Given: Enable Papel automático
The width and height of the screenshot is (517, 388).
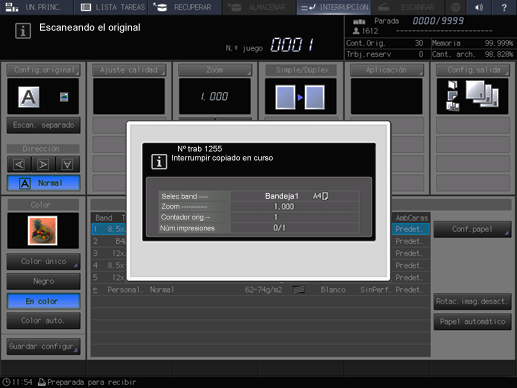Looking at the screenshot, I should click(x=472, y=322).
